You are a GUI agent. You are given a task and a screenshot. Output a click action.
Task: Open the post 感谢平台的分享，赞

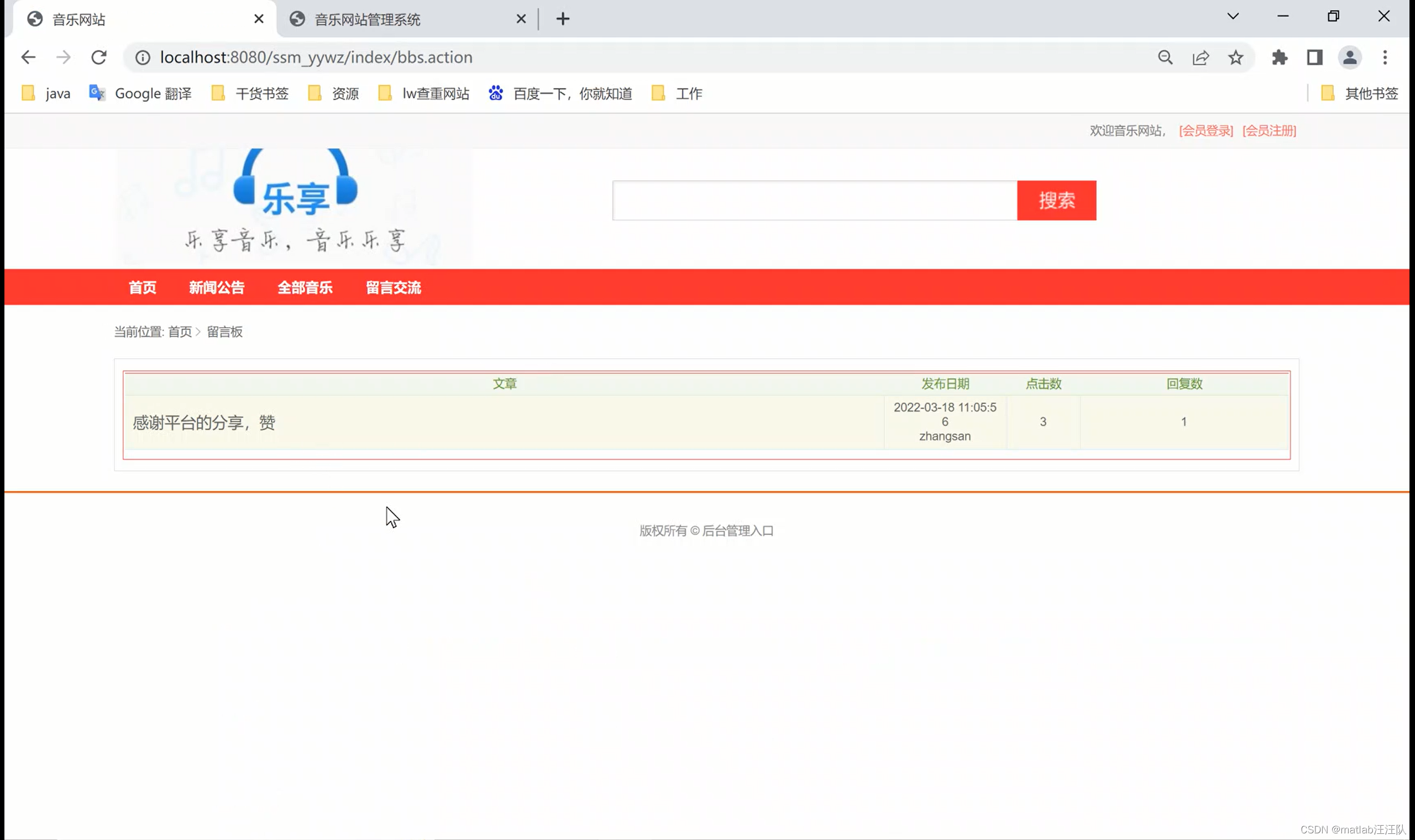click(x=205, y=422)
